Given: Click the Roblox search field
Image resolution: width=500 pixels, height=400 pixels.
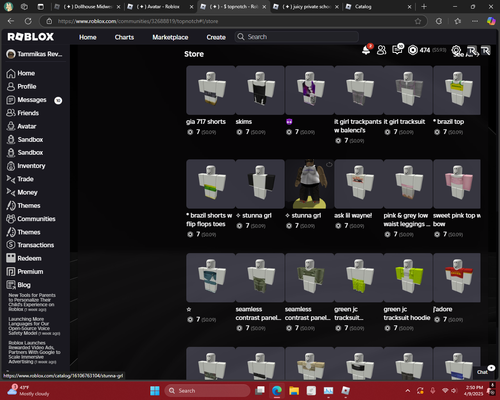Looking at the screenshot, I should click(297, 37).
